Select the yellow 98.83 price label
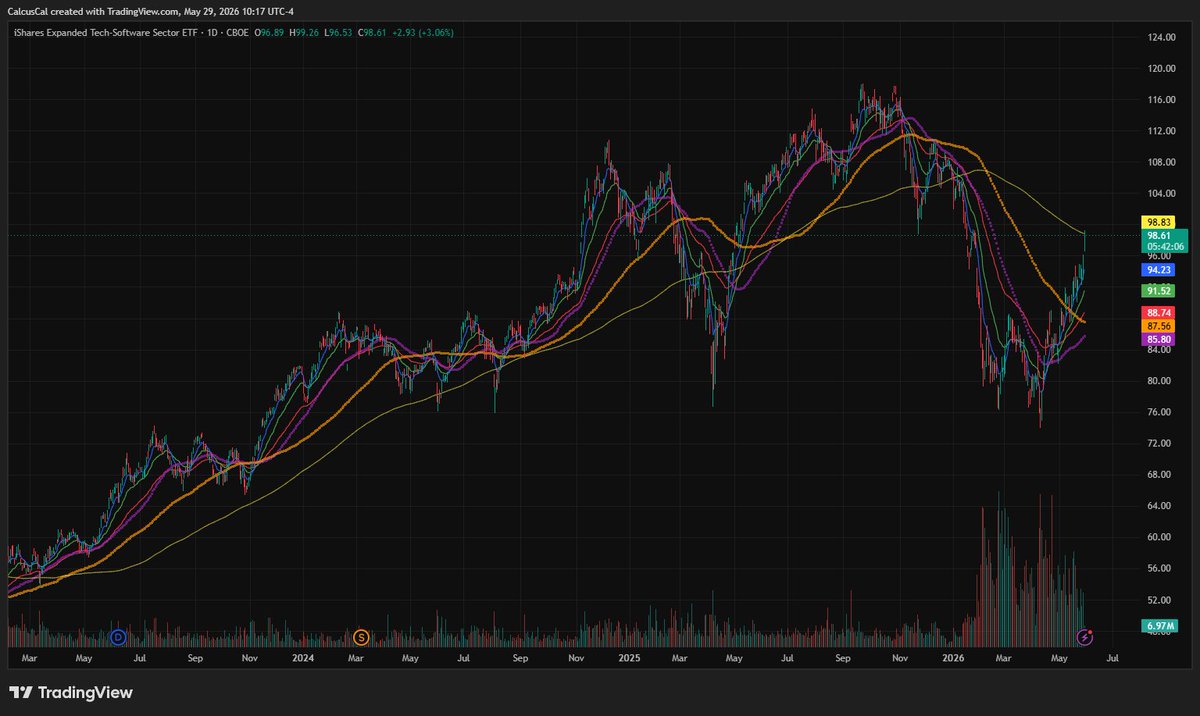 (1158, 220)
